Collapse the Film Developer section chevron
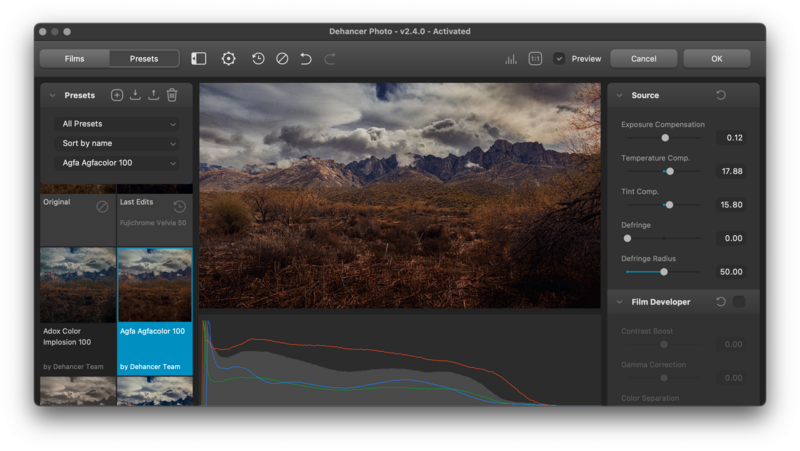 click(x=619, y=302)
